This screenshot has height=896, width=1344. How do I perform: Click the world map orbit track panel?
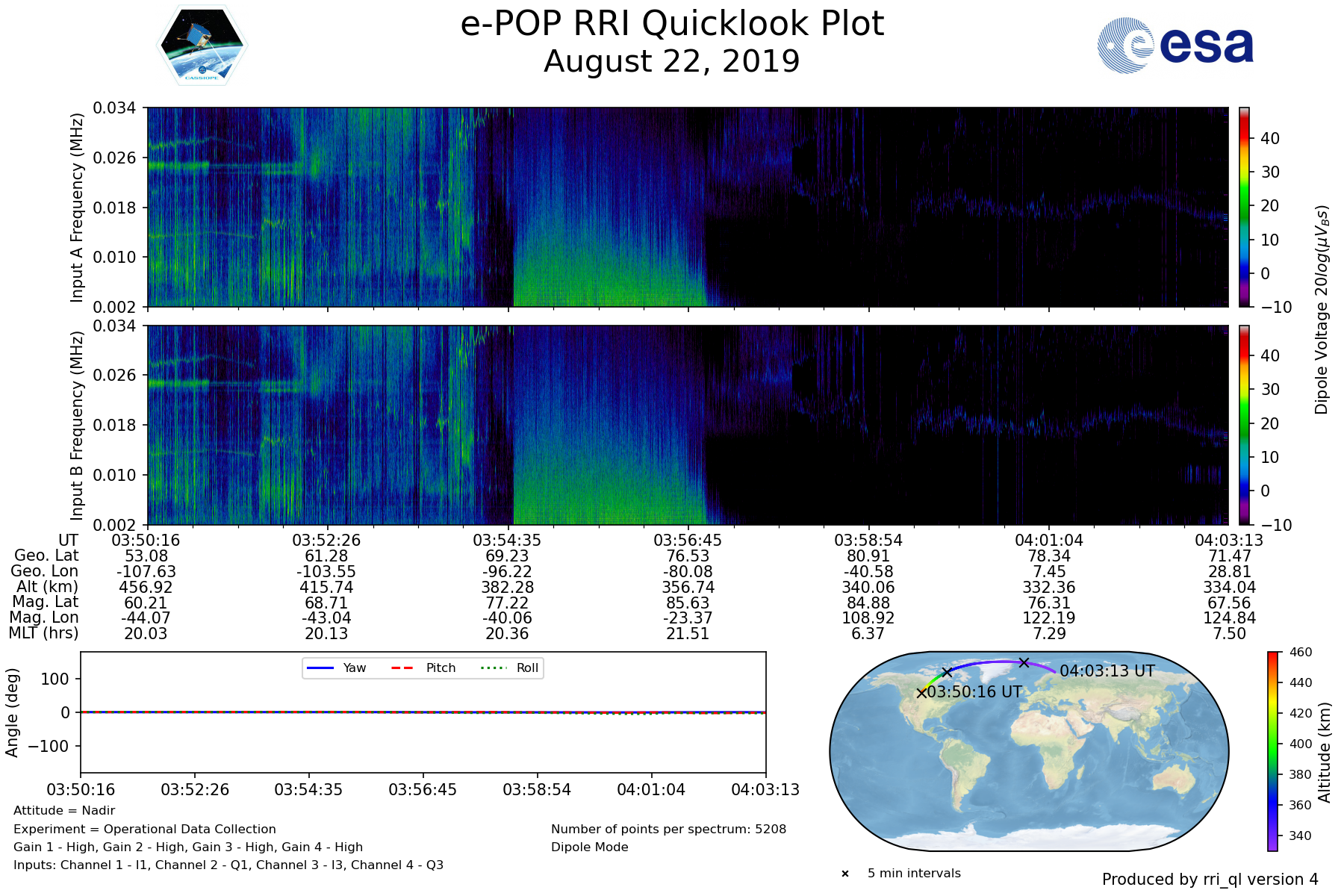coord(1029,751)
